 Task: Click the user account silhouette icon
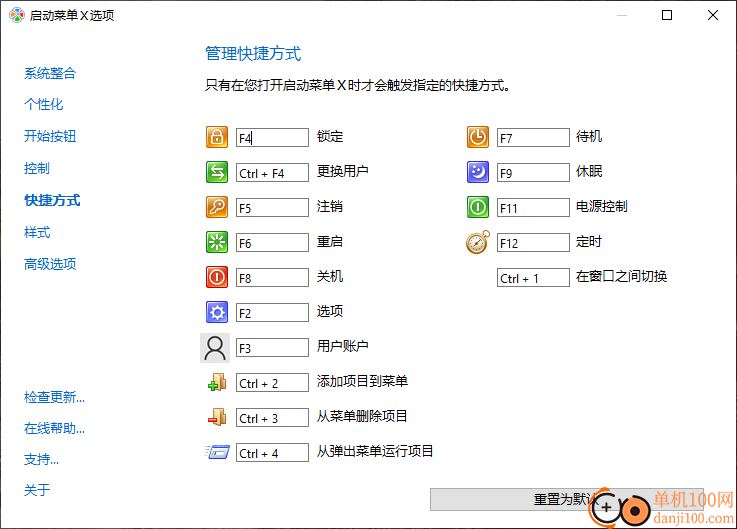click(x=215, y=348)
